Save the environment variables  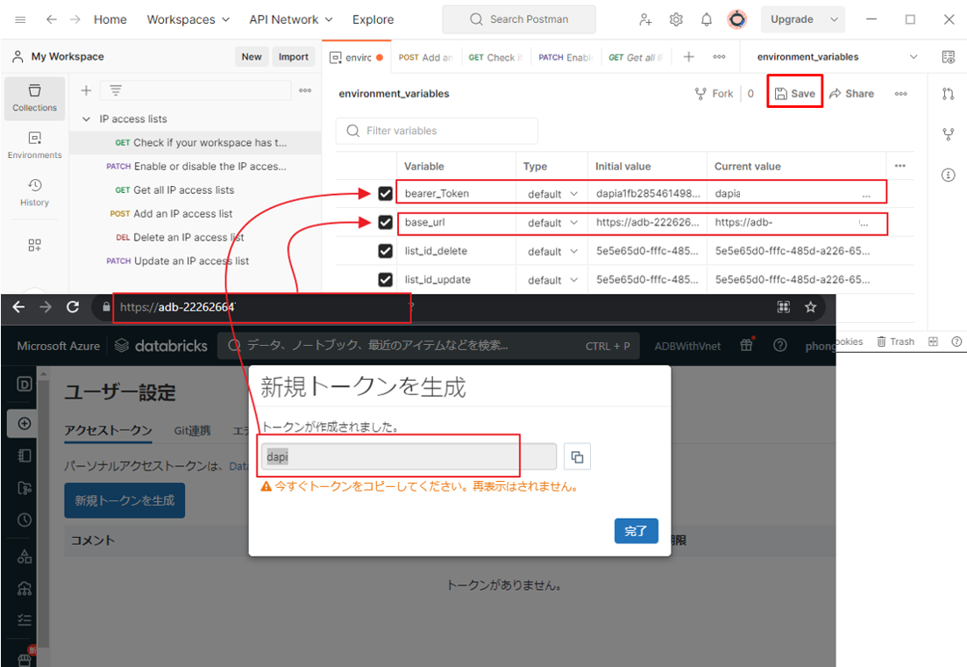tap(795, 93)
